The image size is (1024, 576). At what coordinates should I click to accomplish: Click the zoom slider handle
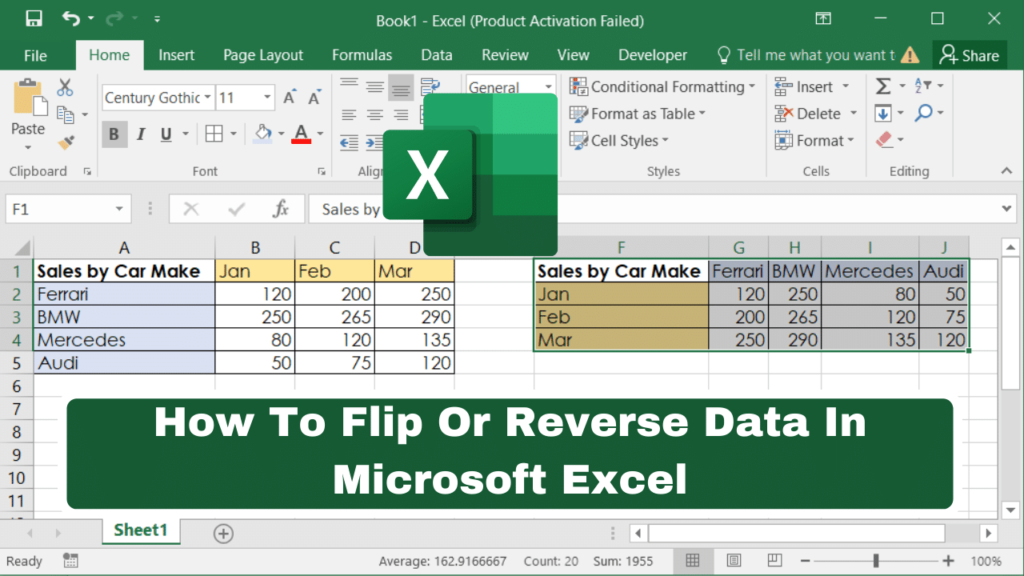[x=876, y=561]
